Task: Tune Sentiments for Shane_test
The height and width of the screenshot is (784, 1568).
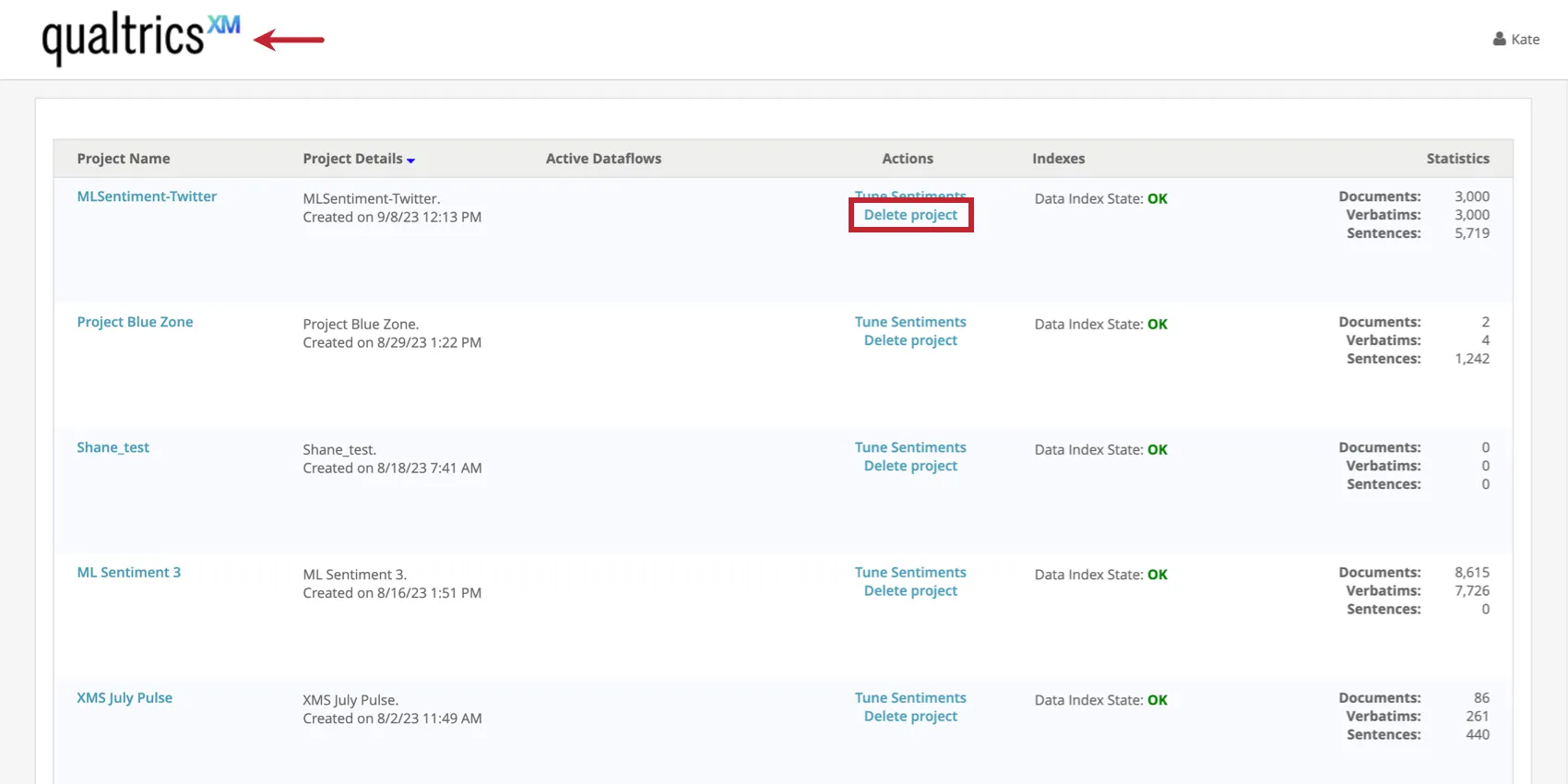Action: 910,447
